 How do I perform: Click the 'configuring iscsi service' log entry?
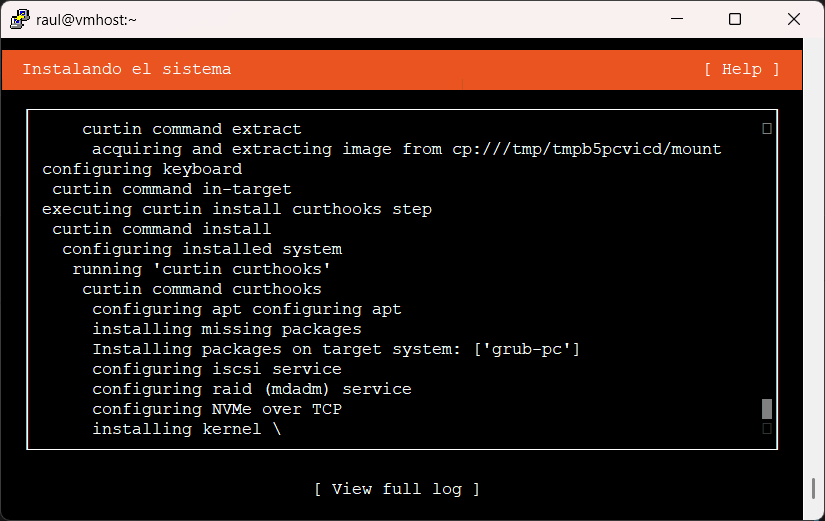coord(217,369)
